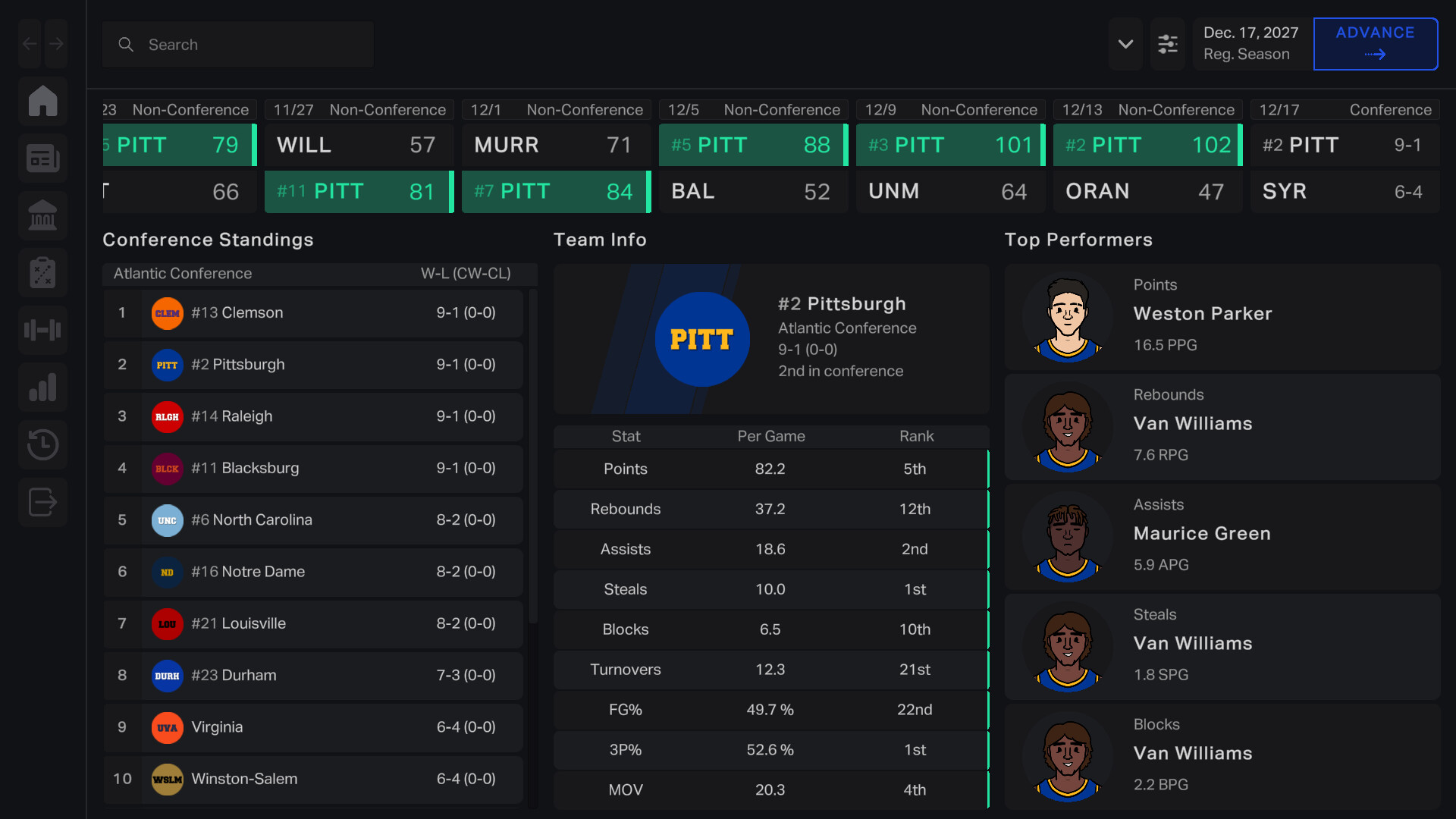The width and height of the screenshot is (1456, 819).
Task: Click the search magnifier icon
Action: point(126,45)
